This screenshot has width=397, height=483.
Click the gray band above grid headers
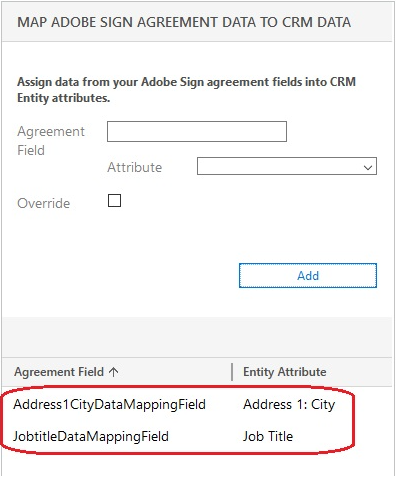(197, 337)
